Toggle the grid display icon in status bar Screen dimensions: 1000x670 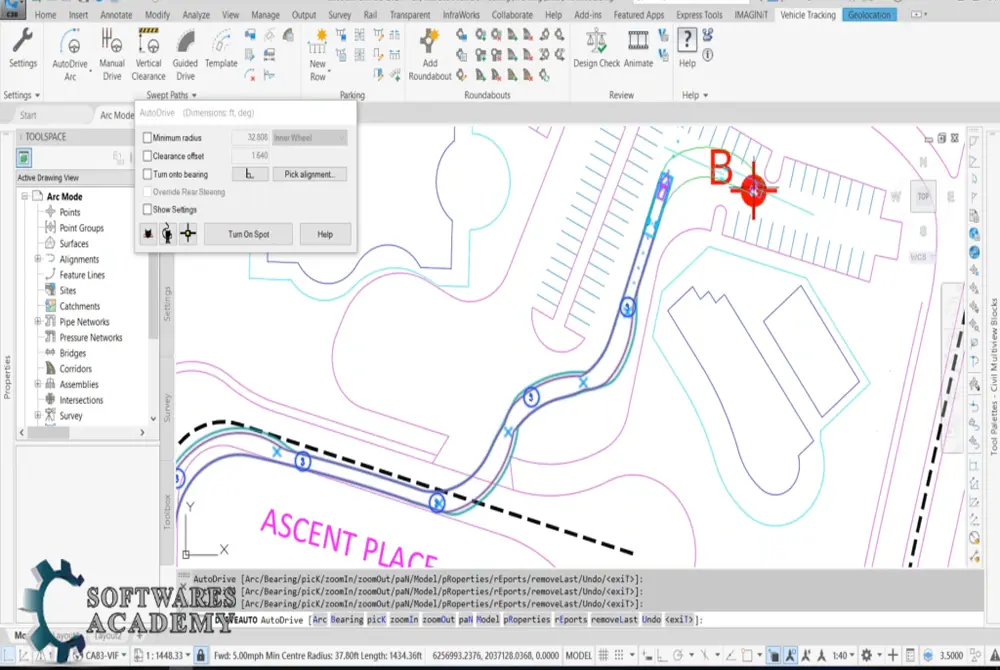tap(603, 655)
